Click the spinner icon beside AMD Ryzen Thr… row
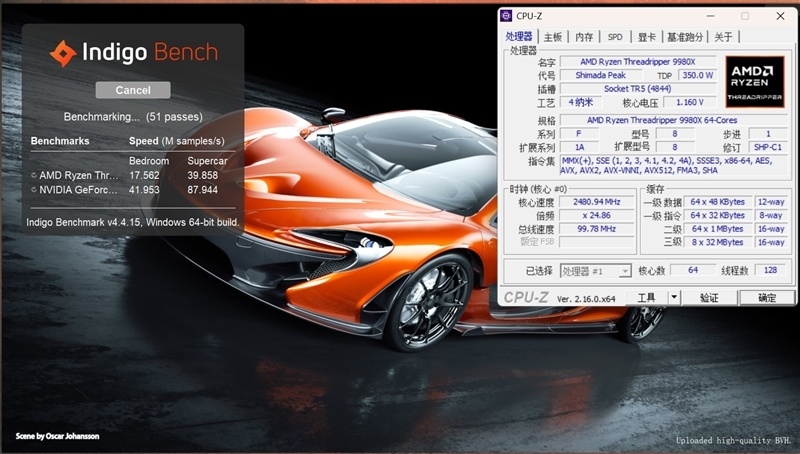Screen dimensions: 800x454 click(x=34, y=175)
